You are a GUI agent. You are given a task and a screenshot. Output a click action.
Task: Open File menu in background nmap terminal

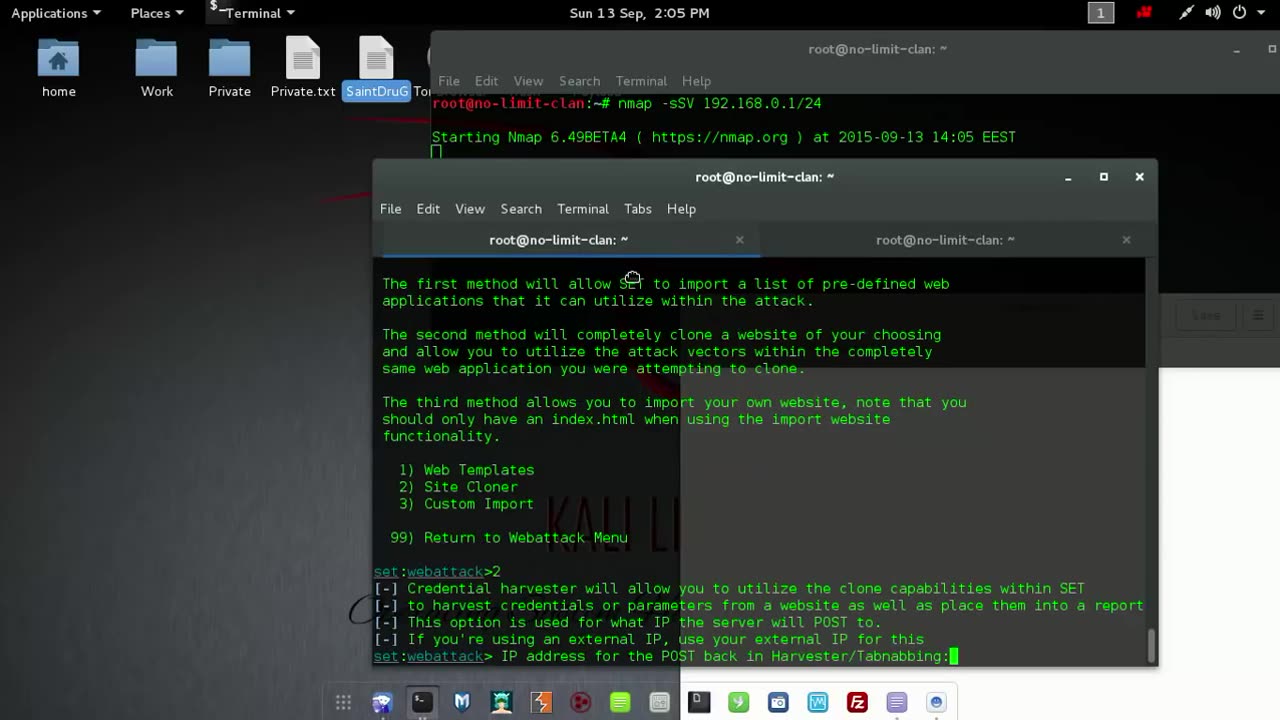pyautogui.click(x=449, y=81)
